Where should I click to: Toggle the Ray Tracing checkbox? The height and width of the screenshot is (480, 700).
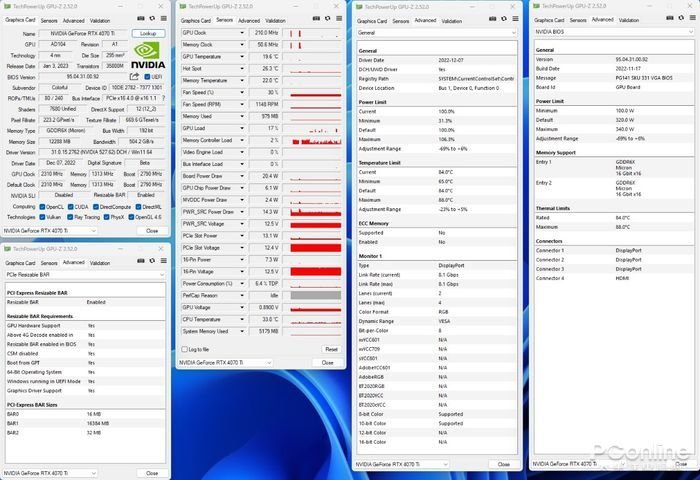pos(70,217)
